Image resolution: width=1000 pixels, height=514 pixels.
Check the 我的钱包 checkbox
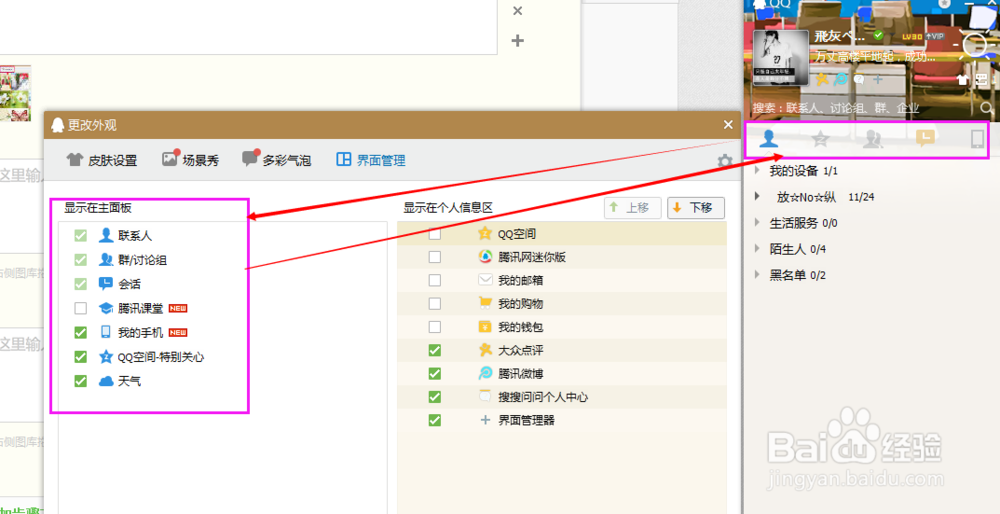(434, 327)
